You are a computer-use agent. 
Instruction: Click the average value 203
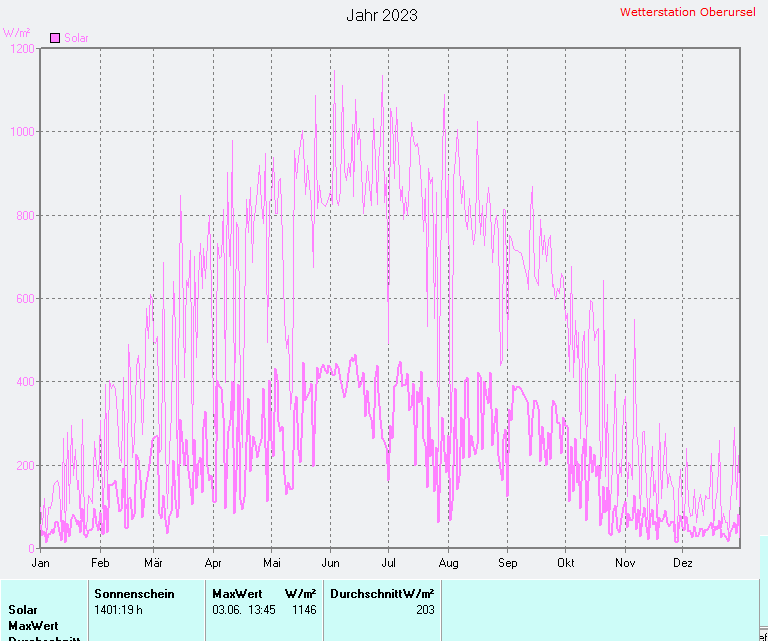click(425, 610)
